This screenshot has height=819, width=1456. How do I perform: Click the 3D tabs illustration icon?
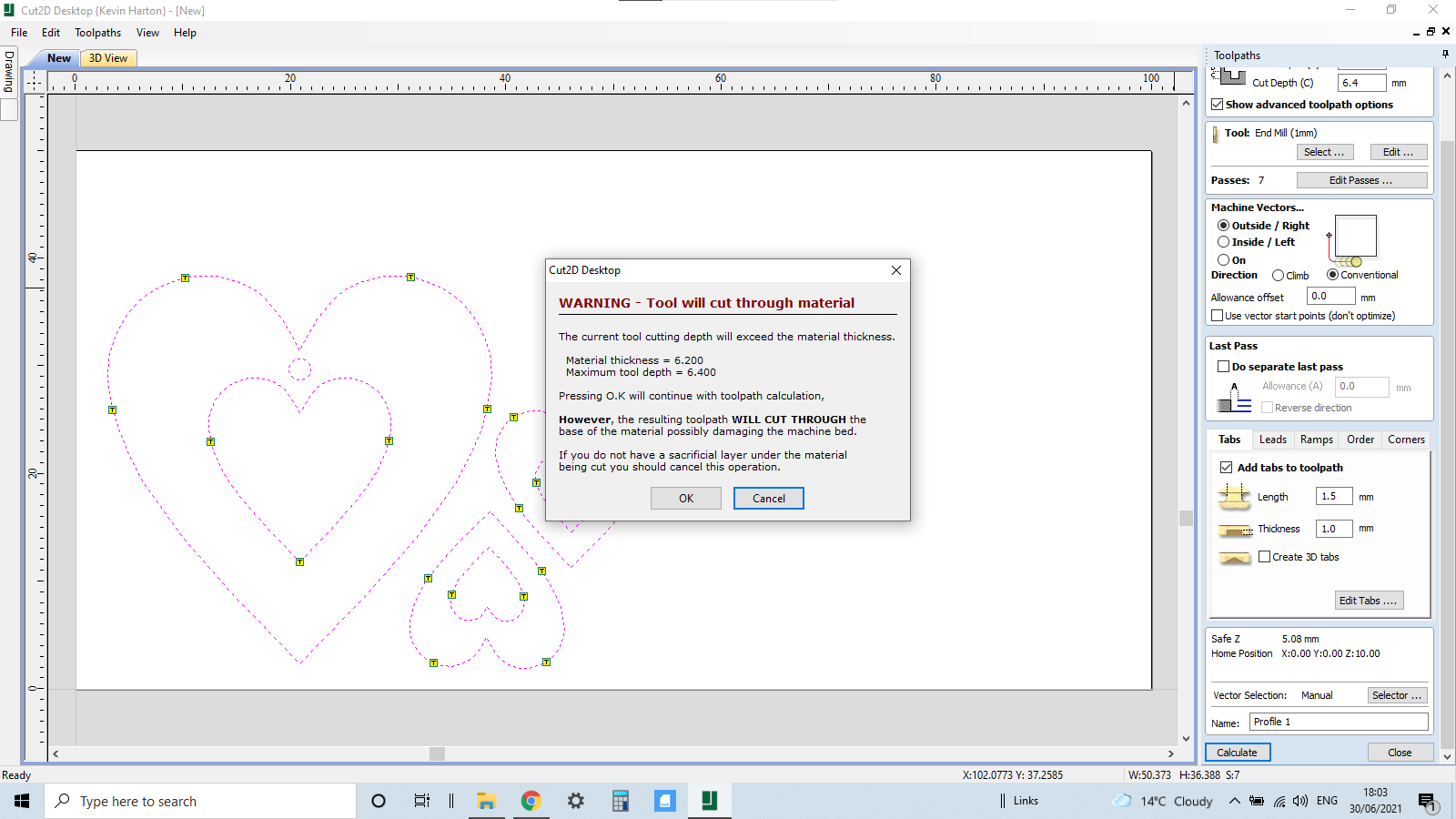tap(1235, 558)
